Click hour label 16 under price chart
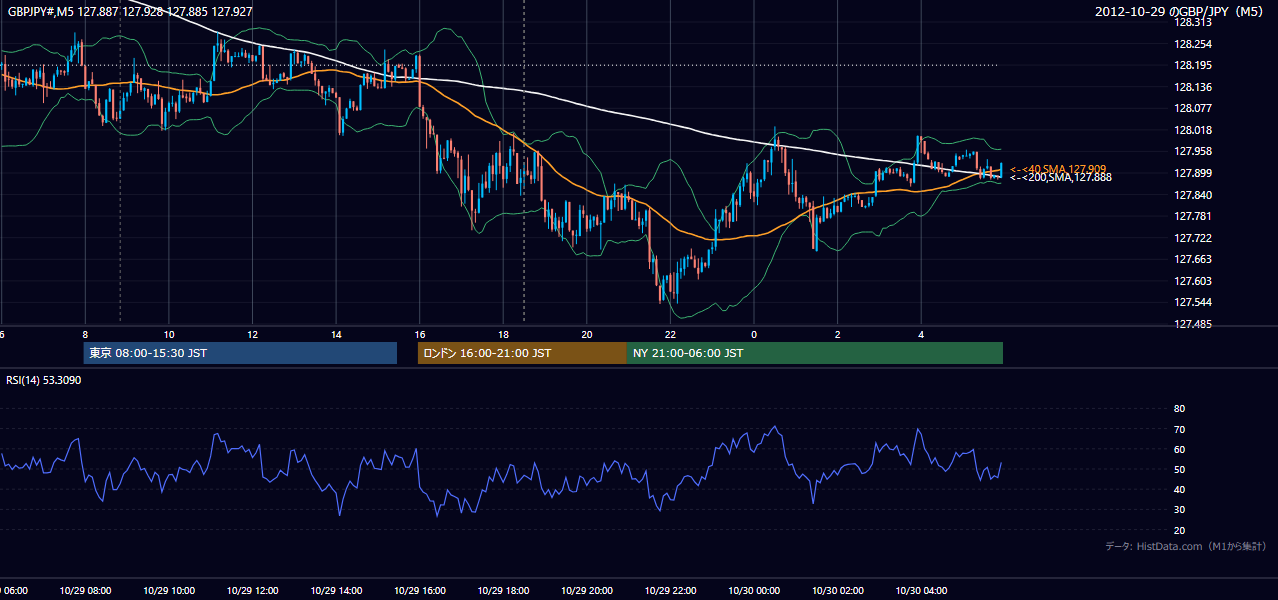The width and height of the screenshot is (1278, 600). (420, 334)
